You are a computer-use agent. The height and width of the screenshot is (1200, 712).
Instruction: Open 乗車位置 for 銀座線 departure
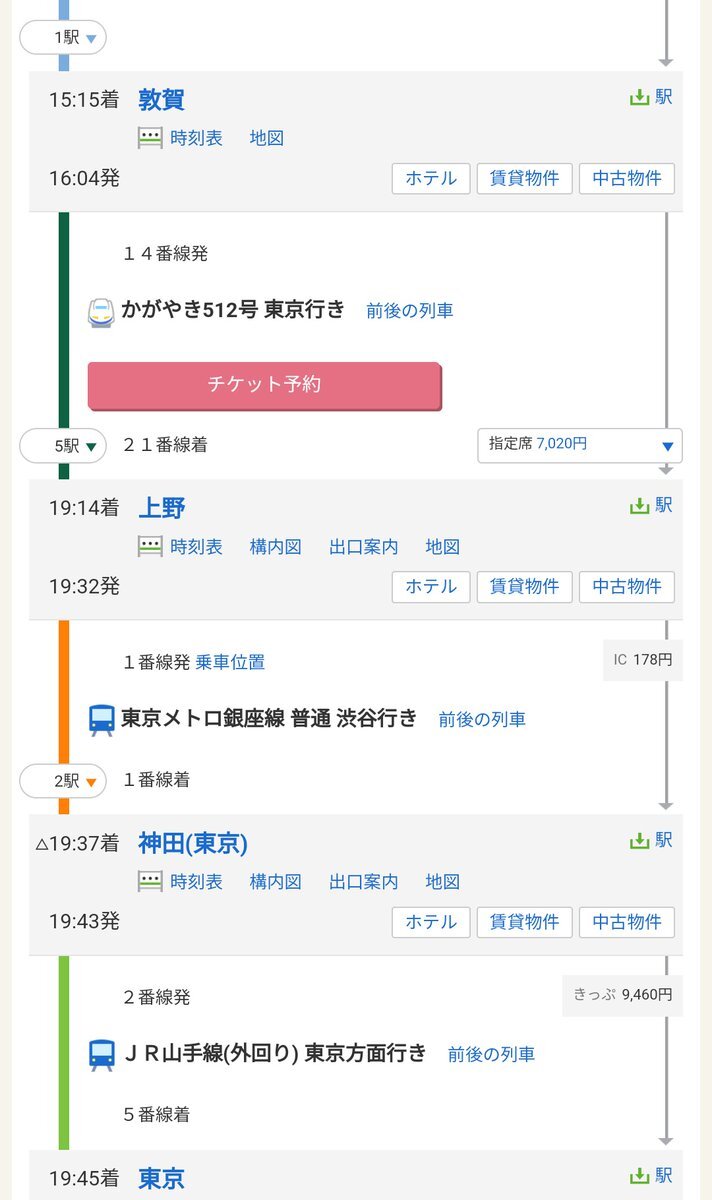pos(230,662)
